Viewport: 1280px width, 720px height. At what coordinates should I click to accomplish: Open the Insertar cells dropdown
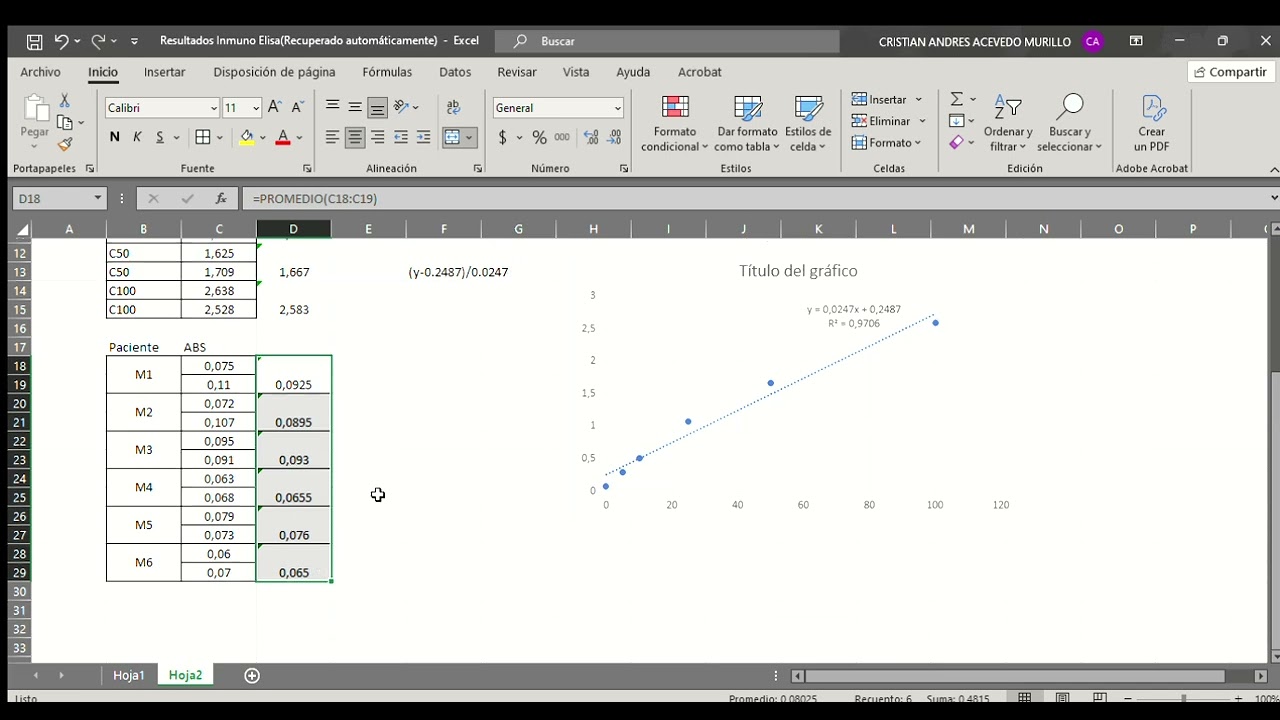pyautogui.click(x=918, y=99)
